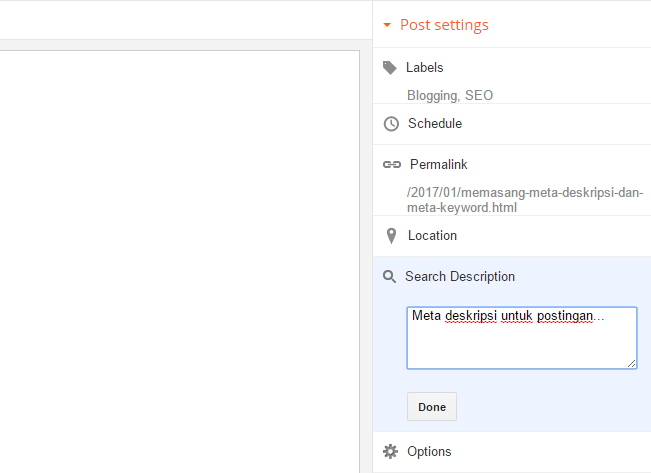Expand the Schedule section
The width and height of the screenshot is (651, 473).
(x=435, y=124)
